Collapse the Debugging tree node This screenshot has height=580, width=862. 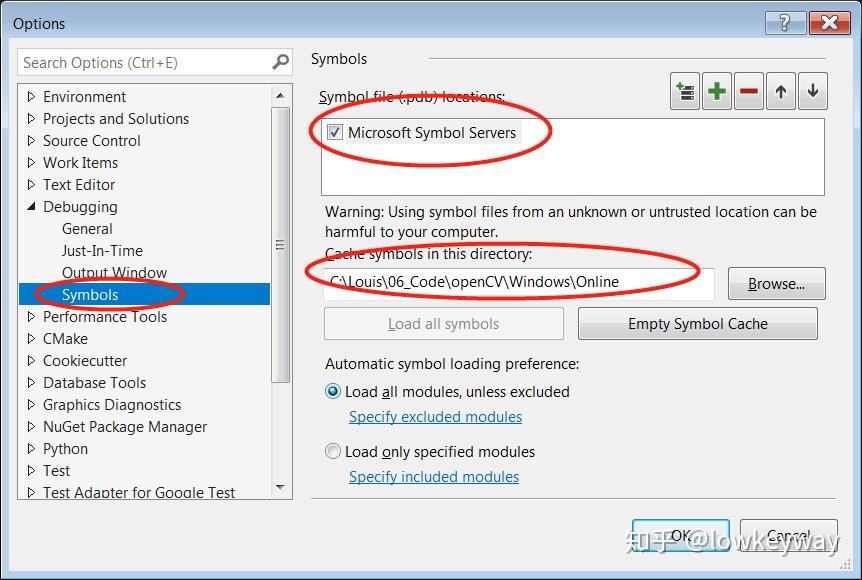(x=31, y=207)
